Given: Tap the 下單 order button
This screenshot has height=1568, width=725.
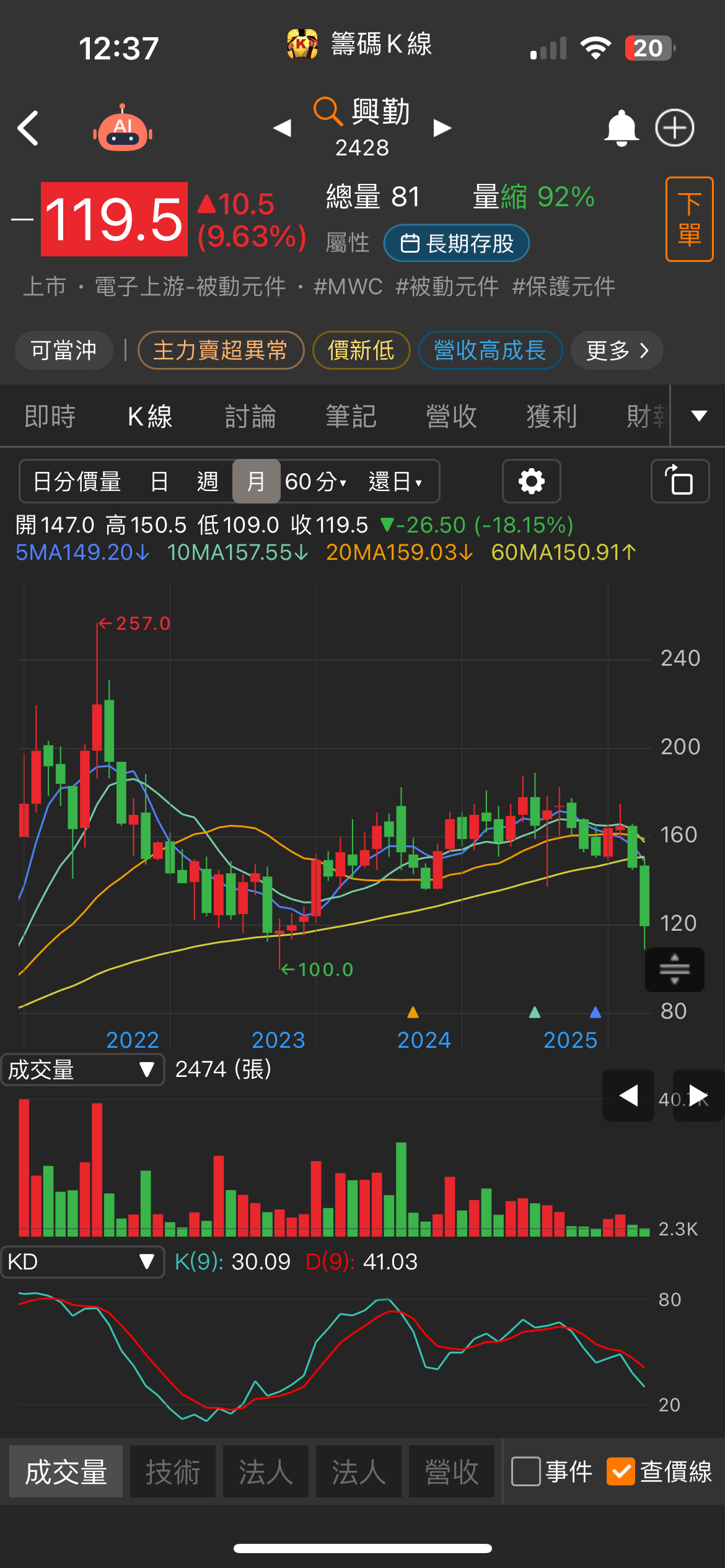Looking at the screenshot, I should [x=689, y=219].
